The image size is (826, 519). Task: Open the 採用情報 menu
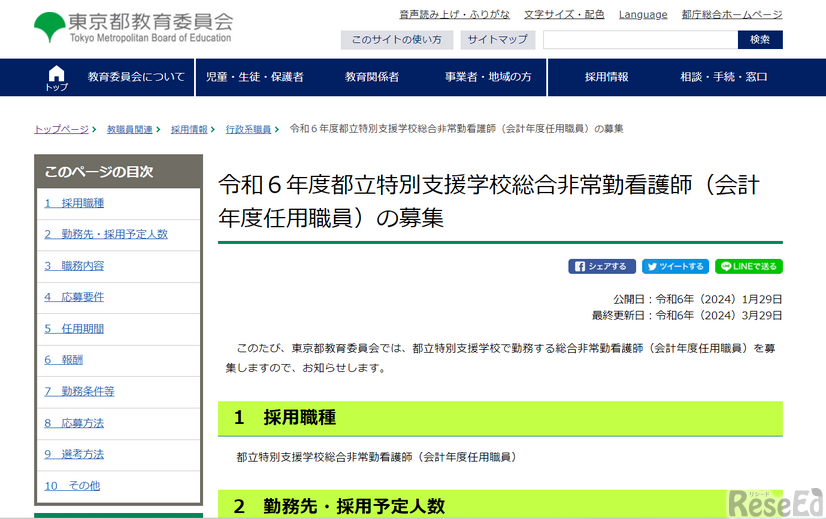click(606, 77)
